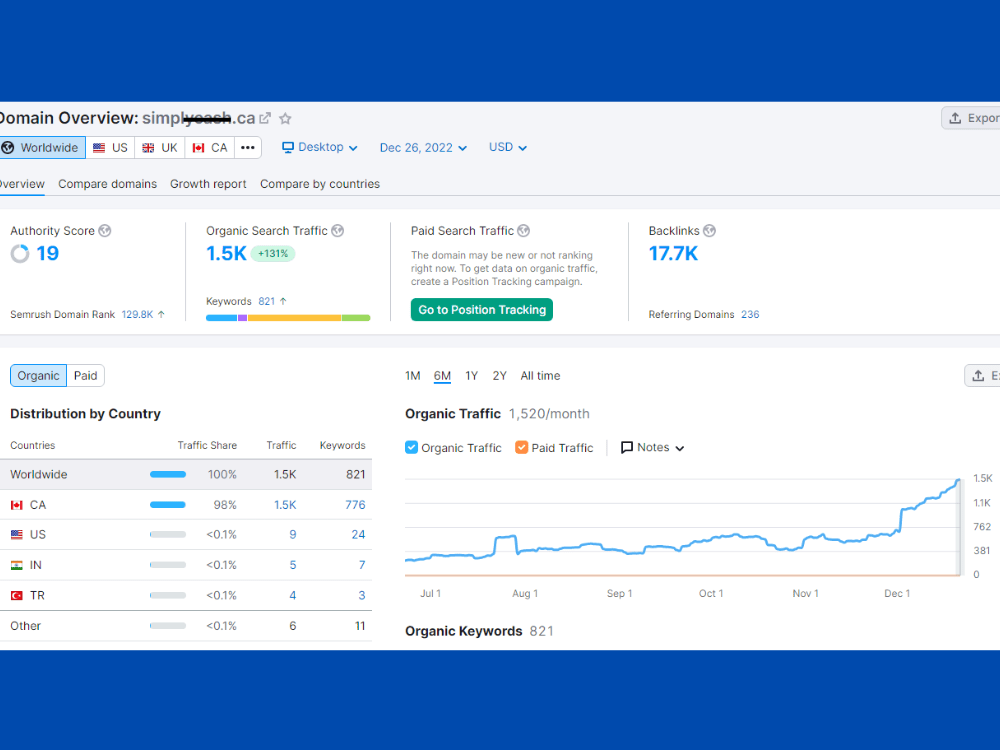Switch to the Paid toggle
The image size is (1000, 750).
coord(85,376)
